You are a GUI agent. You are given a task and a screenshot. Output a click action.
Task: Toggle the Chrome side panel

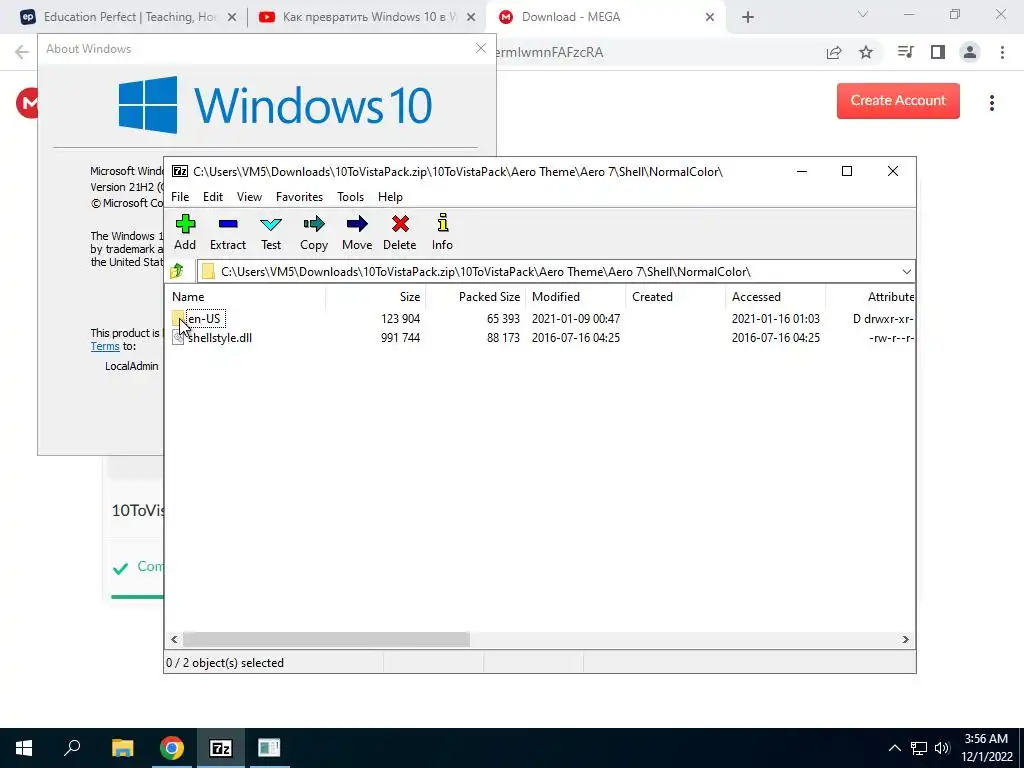[x=938, y=52]
